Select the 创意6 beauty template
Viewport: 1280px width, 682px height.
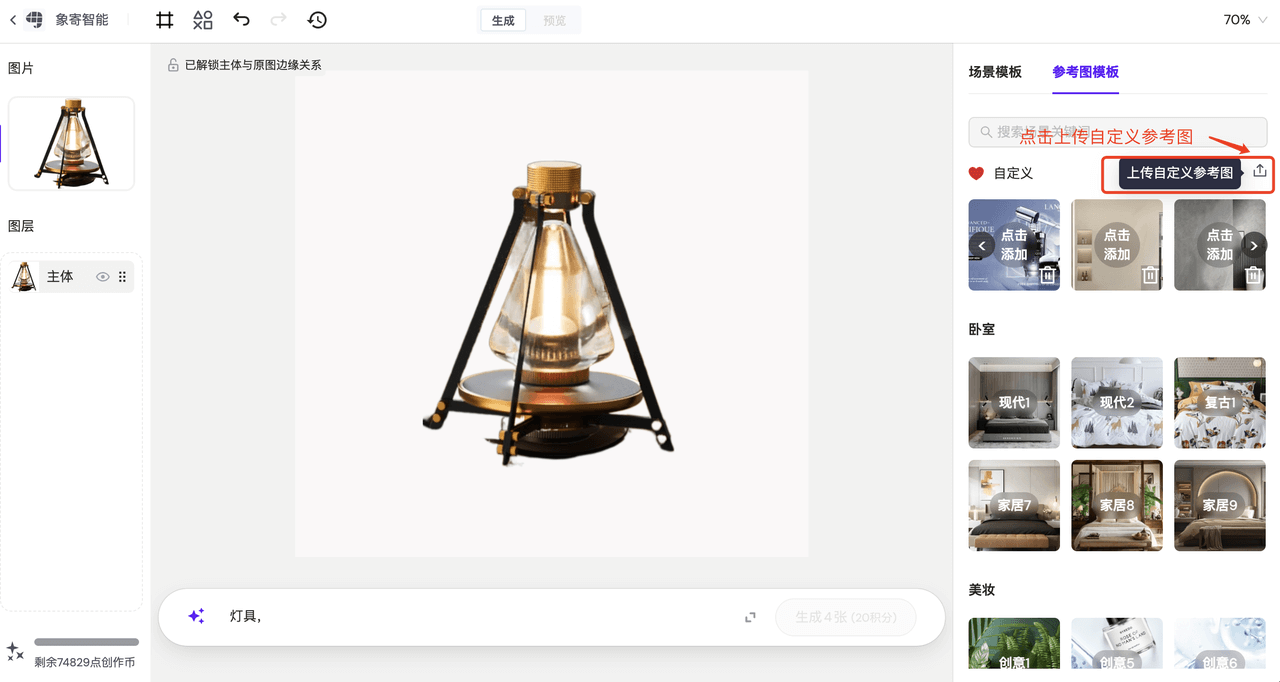click(1219, 644)
